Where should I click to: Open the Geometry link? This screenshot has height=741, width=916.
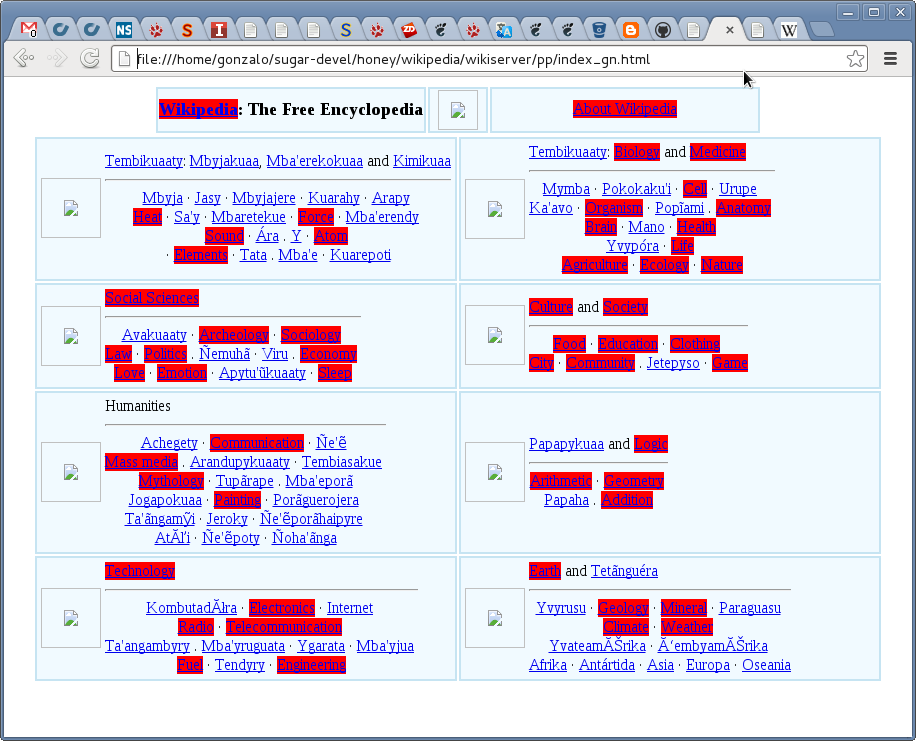634,481
